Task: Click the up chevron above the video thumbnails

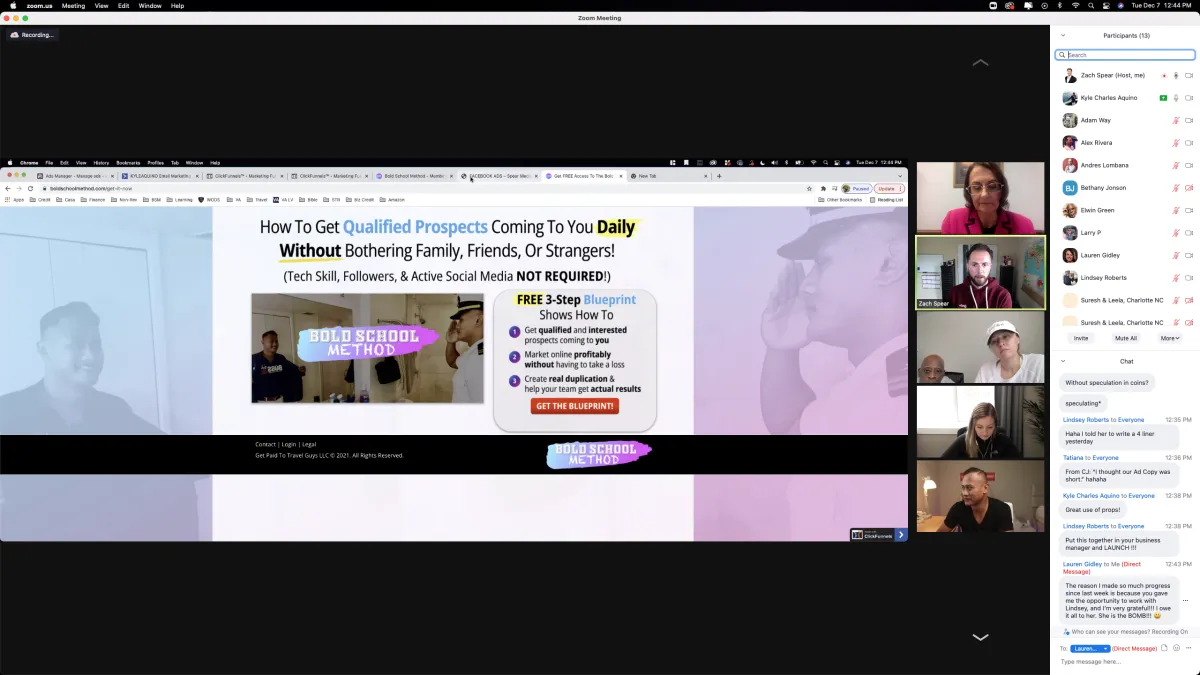Action: (x=980, y=63)
